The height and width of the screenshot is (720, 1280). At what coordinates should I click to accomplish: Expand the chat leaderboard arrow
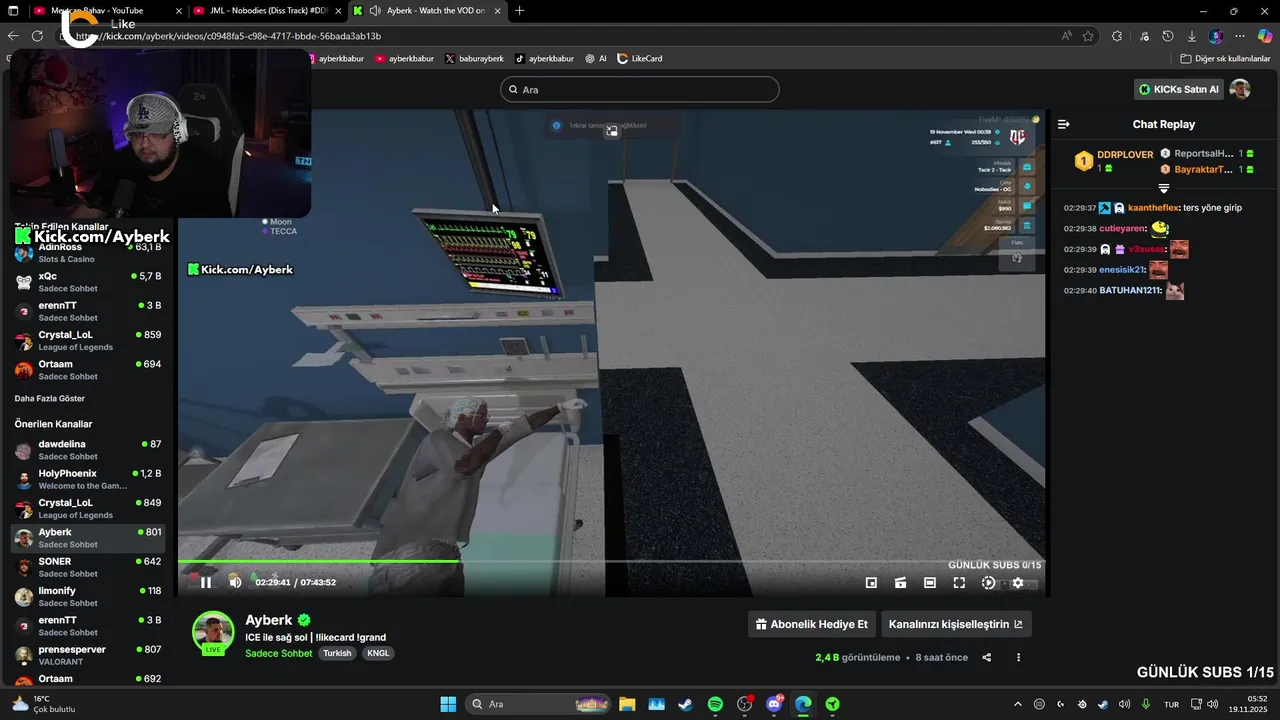tap(1164, 188)
